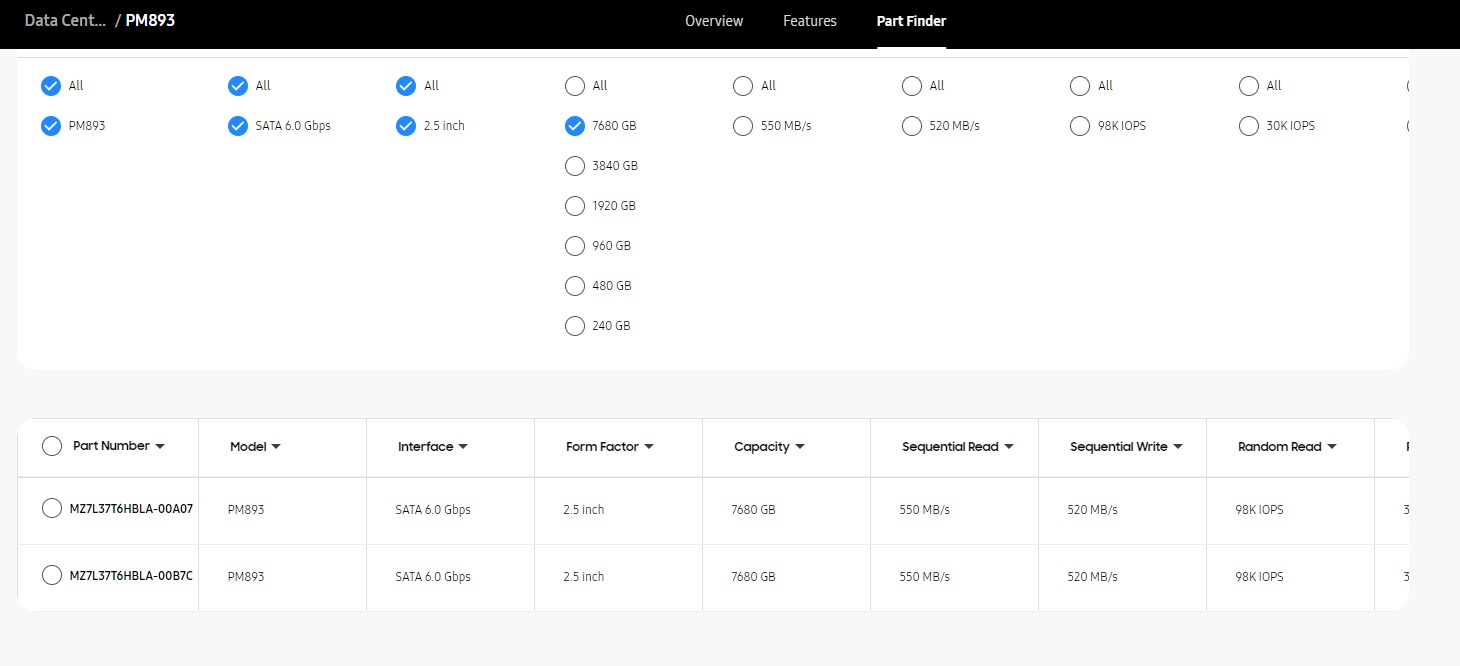Select the 480 GB capacity filter
The image size is (1460, 666).
(x=575, y=286)
